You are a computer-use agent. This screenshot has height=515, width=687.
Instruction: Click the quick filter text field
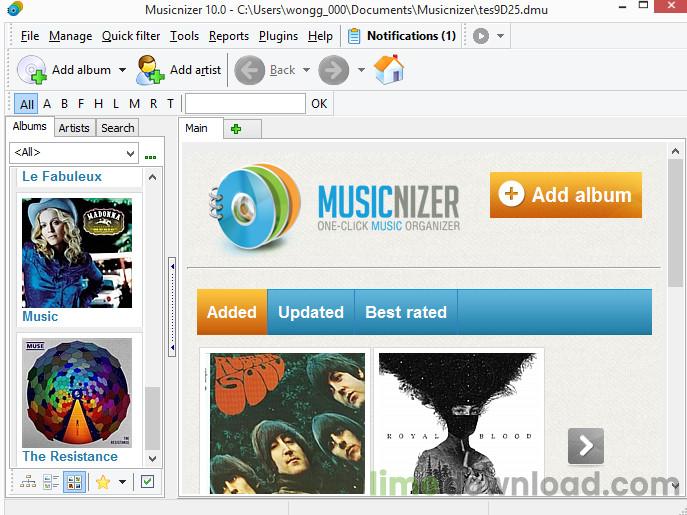(x=245, y=104)
